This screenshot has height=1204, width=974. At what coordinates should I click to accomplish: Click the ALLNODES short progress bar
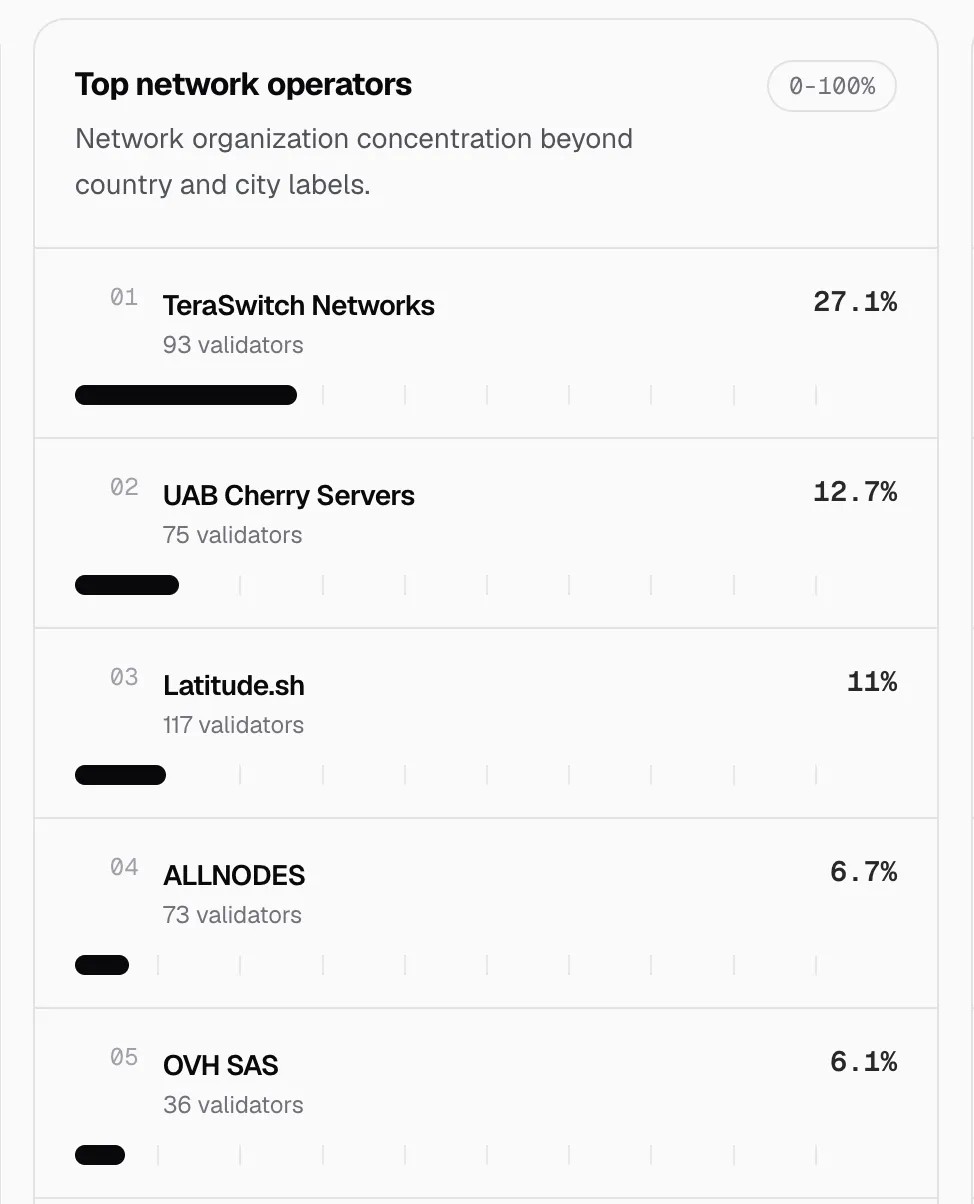coord(102,965)
